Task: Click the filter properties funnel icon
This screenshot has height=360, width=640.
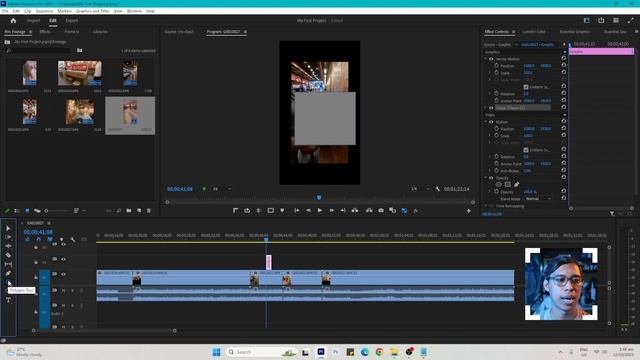Action: [x=612, y=213]
